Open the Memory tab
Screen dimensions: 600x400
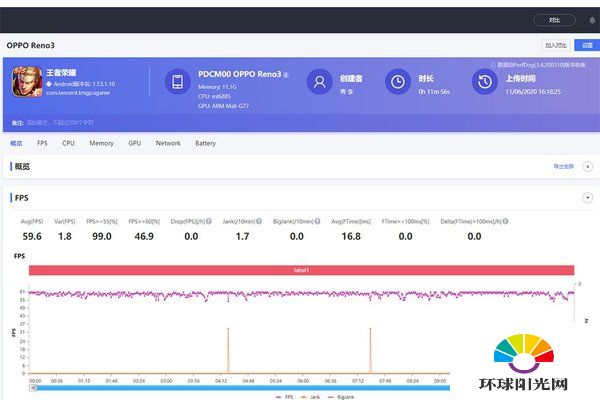pyautogui.click(x=101, y=143)
